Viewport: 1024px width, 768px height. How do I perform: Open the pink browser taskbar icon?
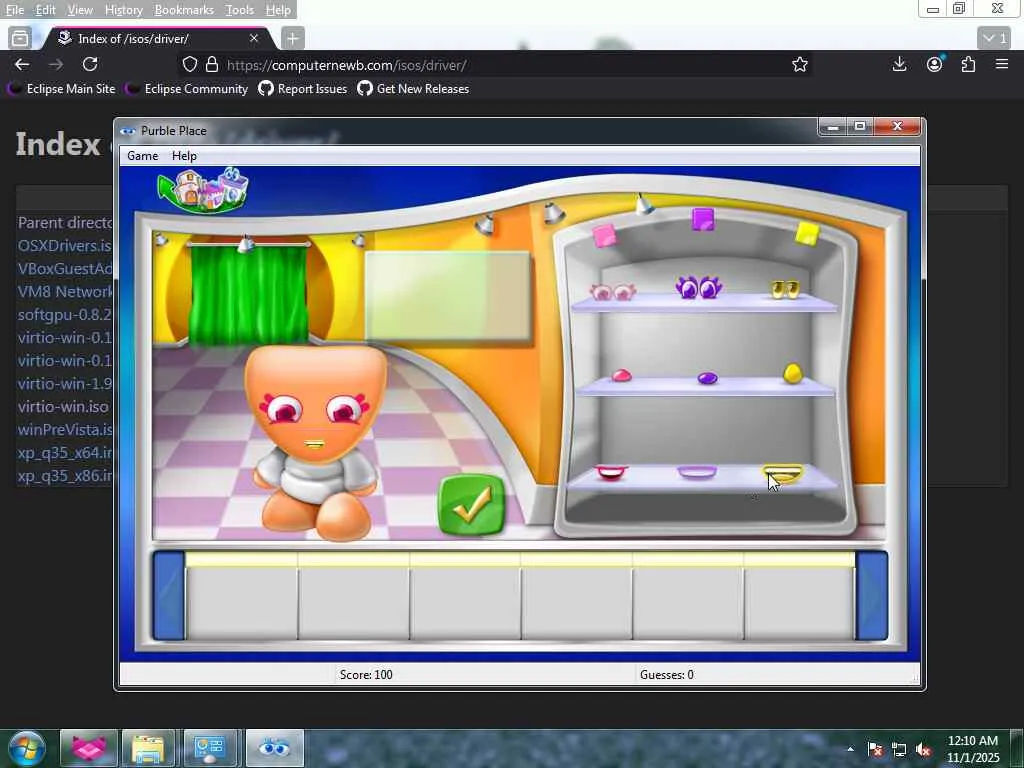[88, 748]
